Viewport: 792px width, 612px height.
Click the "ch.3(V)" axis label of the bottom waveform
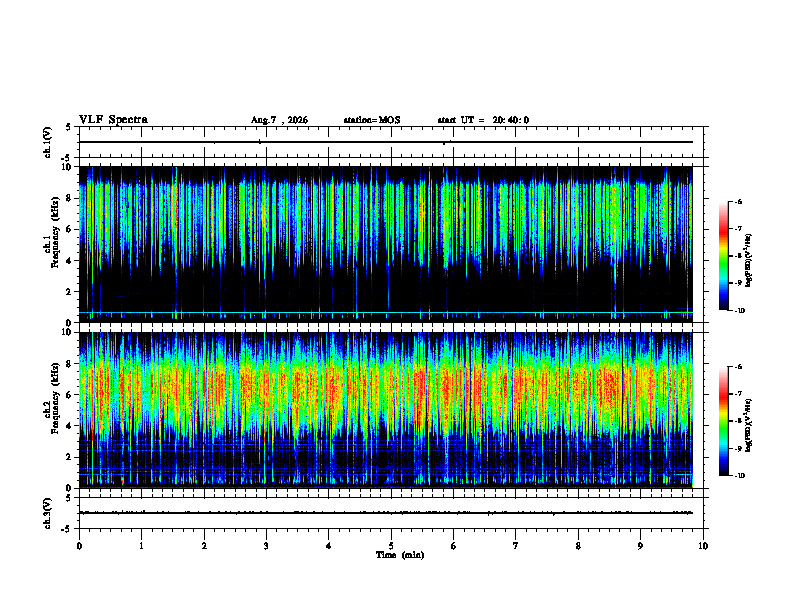point(47,513)
